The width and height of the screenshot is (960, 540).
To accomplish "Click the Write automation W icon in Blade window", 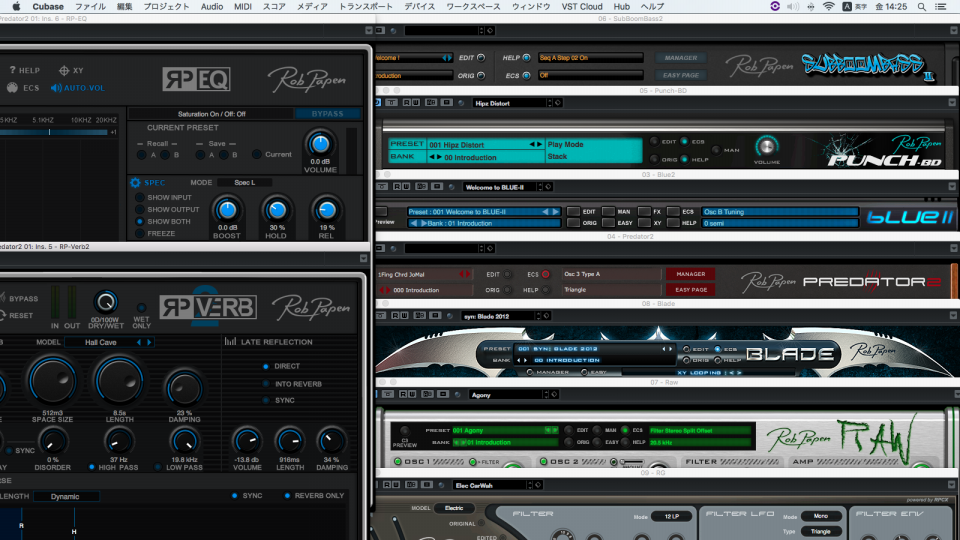I will 405,316.
